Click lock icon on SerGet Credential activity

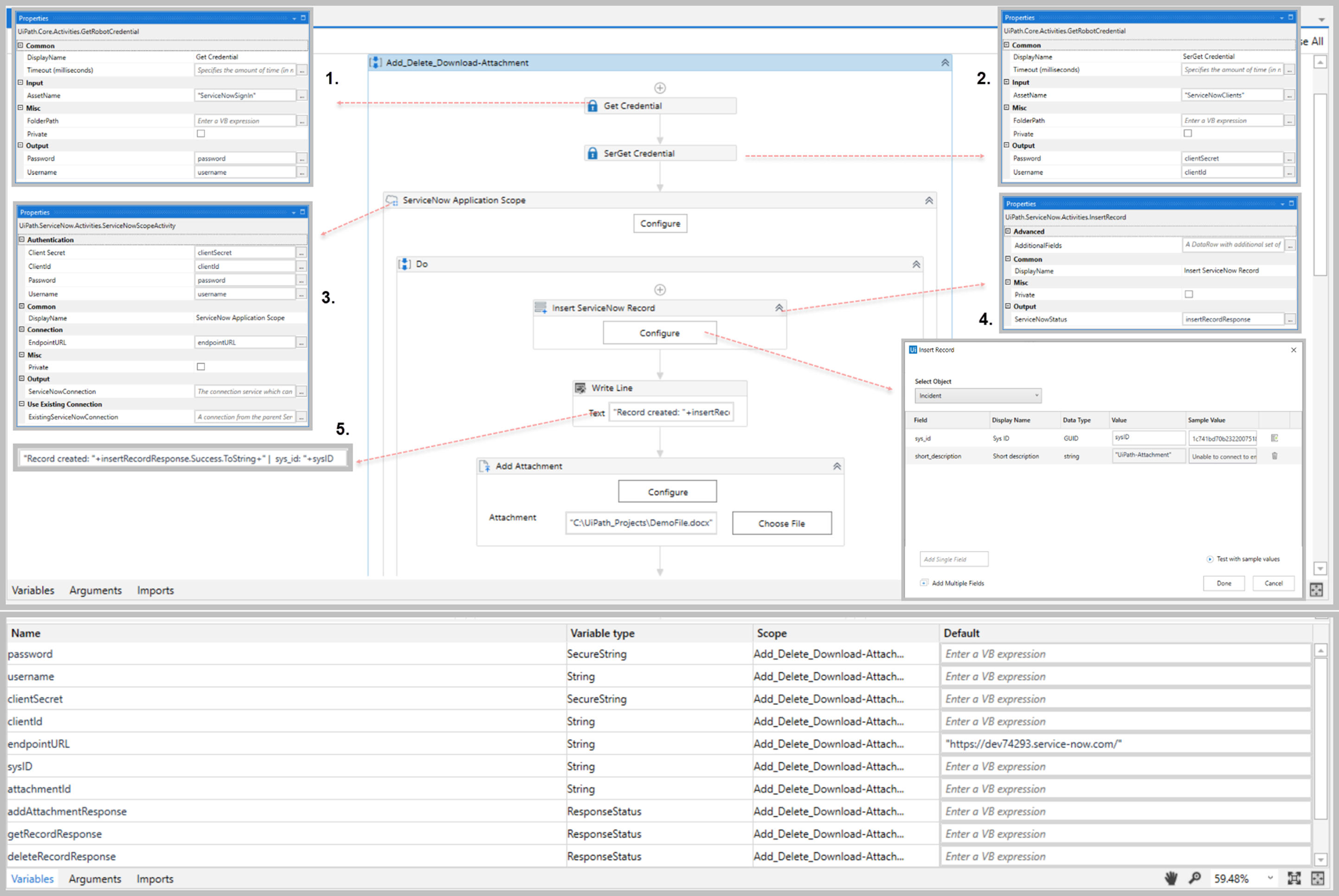click(x=593, y=153)
